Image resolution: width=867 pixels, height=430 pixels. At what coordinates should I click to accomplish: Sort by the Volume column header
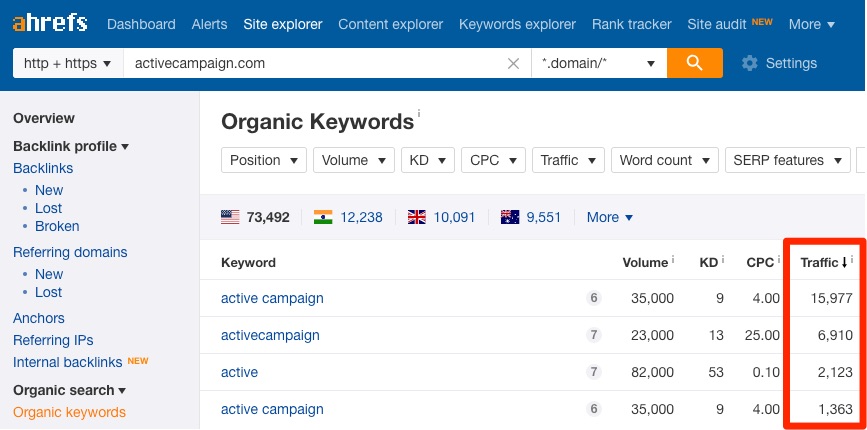point(645,263)
